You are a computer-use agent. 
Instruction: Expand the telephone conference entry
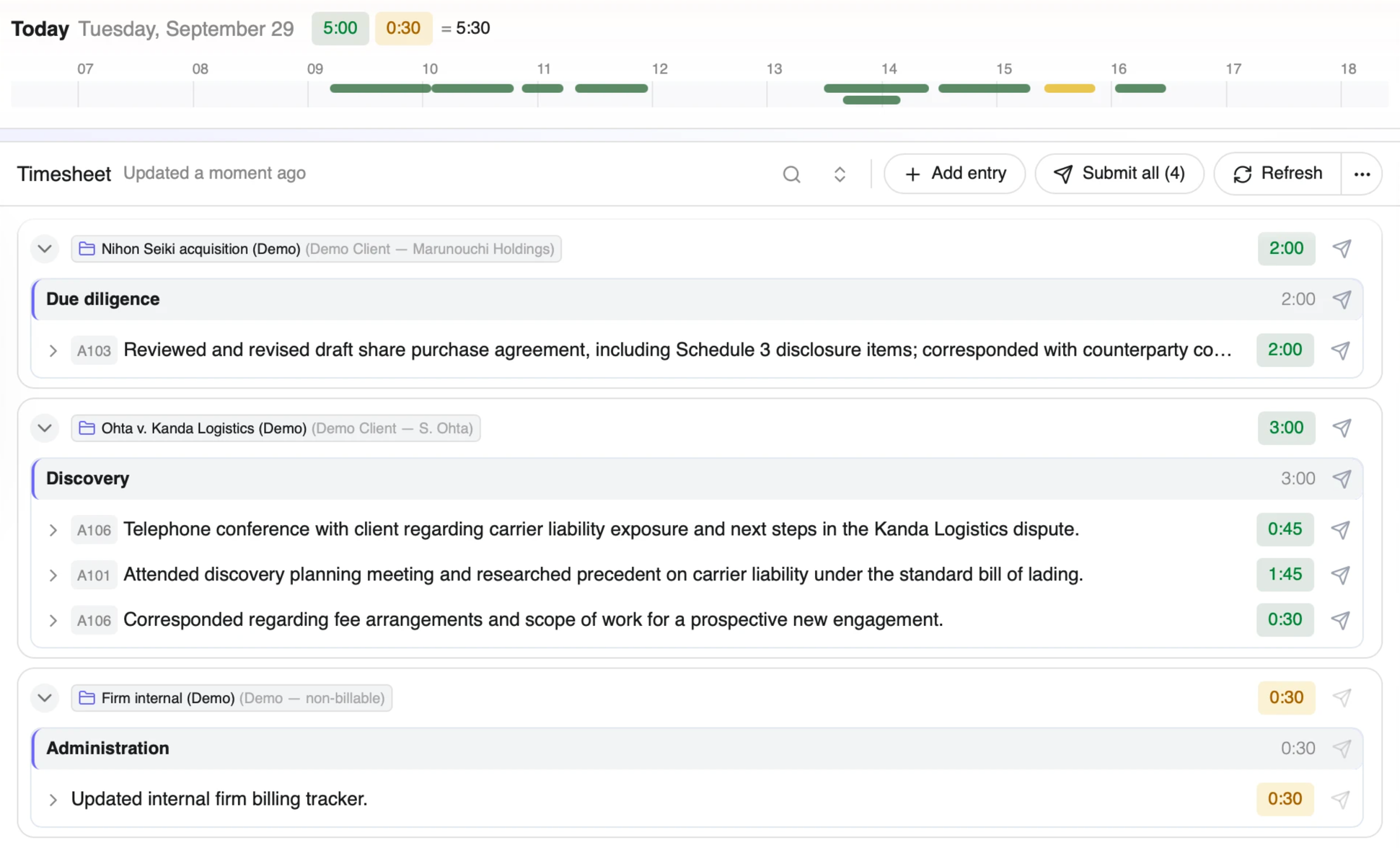pos(53,530)
